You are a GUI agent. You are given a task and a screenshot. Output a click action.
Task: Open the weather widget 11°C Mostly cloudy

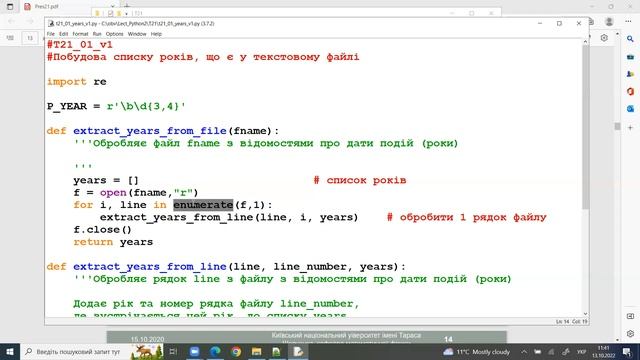477,351
